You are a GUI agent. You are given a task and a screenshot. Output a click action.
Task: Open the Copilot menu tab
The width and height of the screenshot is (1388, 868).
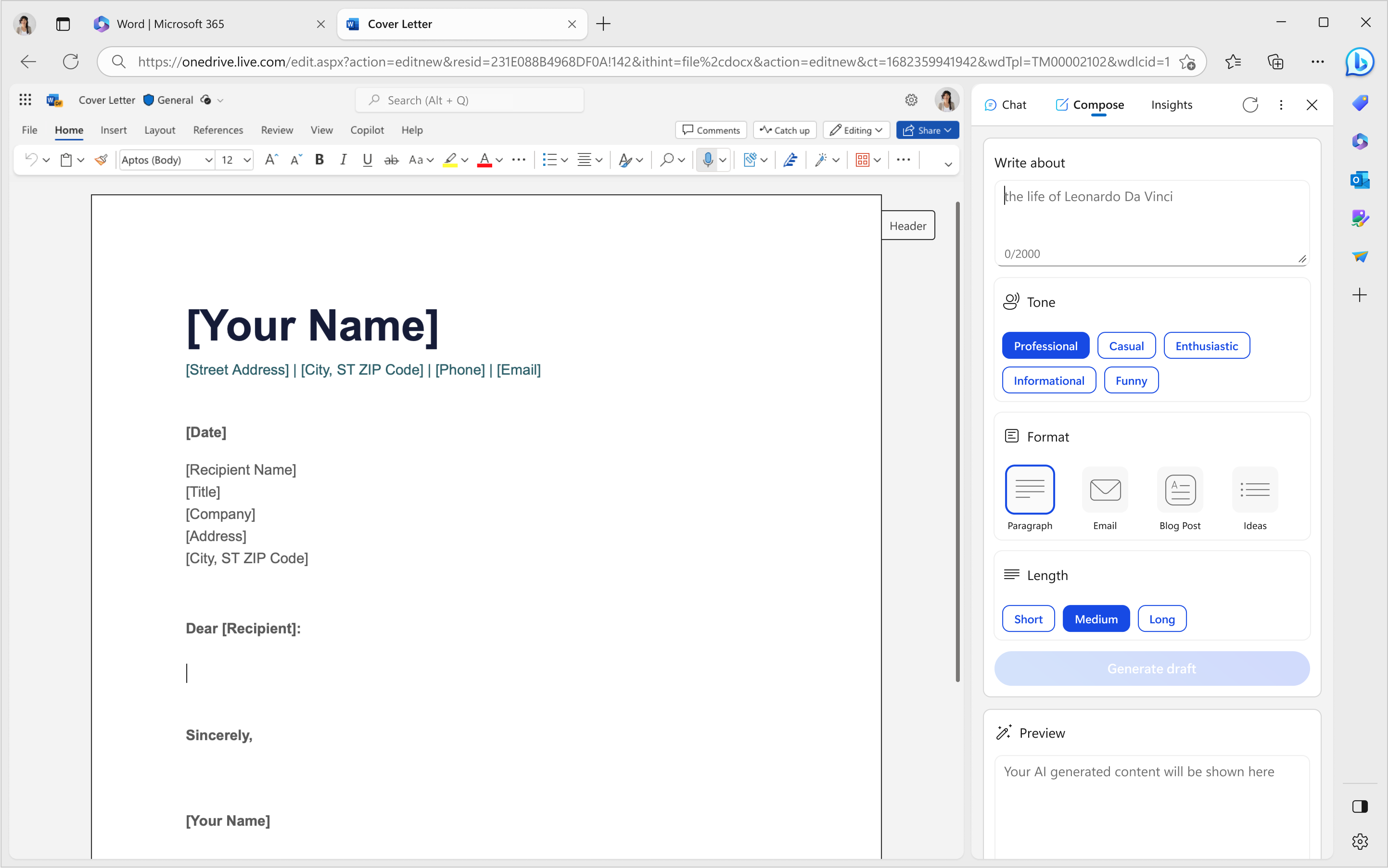(x=365, y=130)
